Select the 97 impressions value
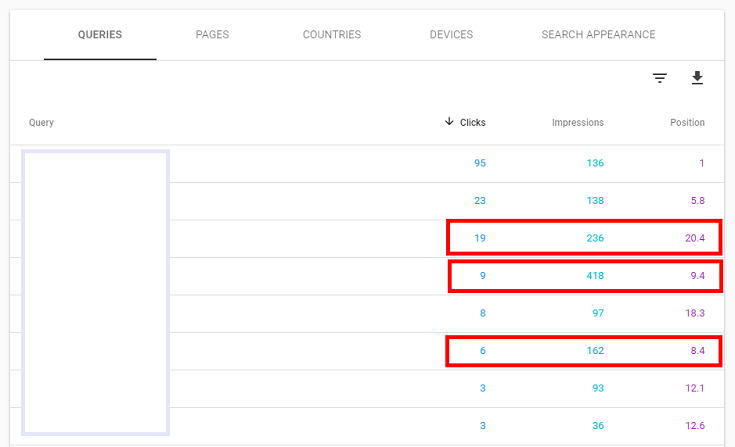 click(x=598, y=313)
